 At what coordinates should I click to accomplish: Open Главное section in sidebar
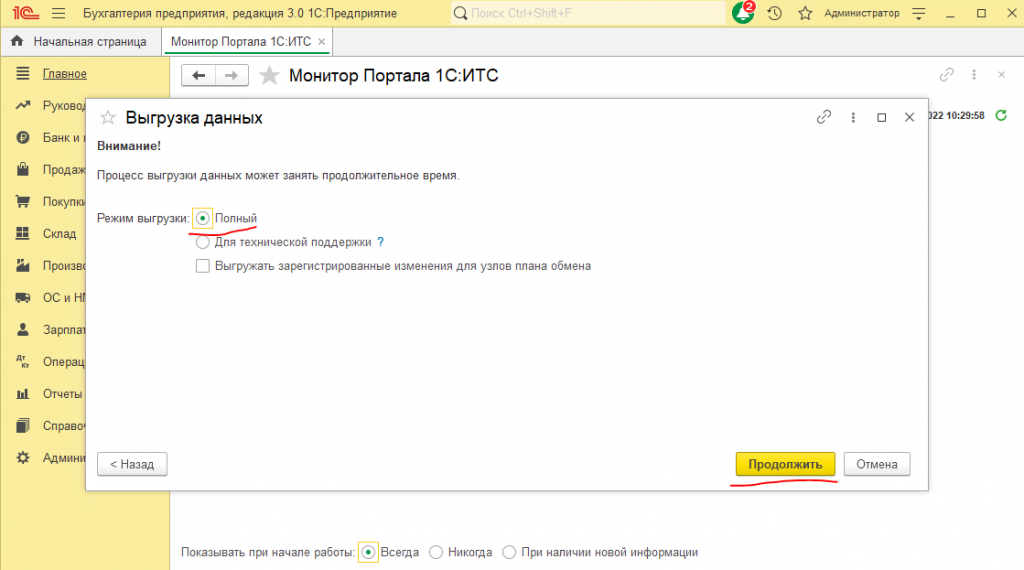tap(64, 74)
